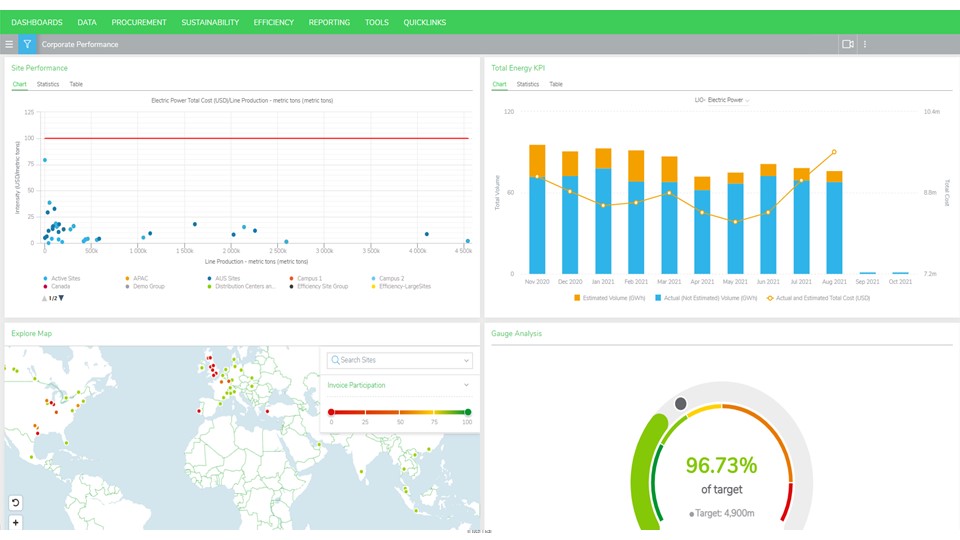Zoom in the map with plus button
Screen dimensions: 960x540
[x=15, y=523]
